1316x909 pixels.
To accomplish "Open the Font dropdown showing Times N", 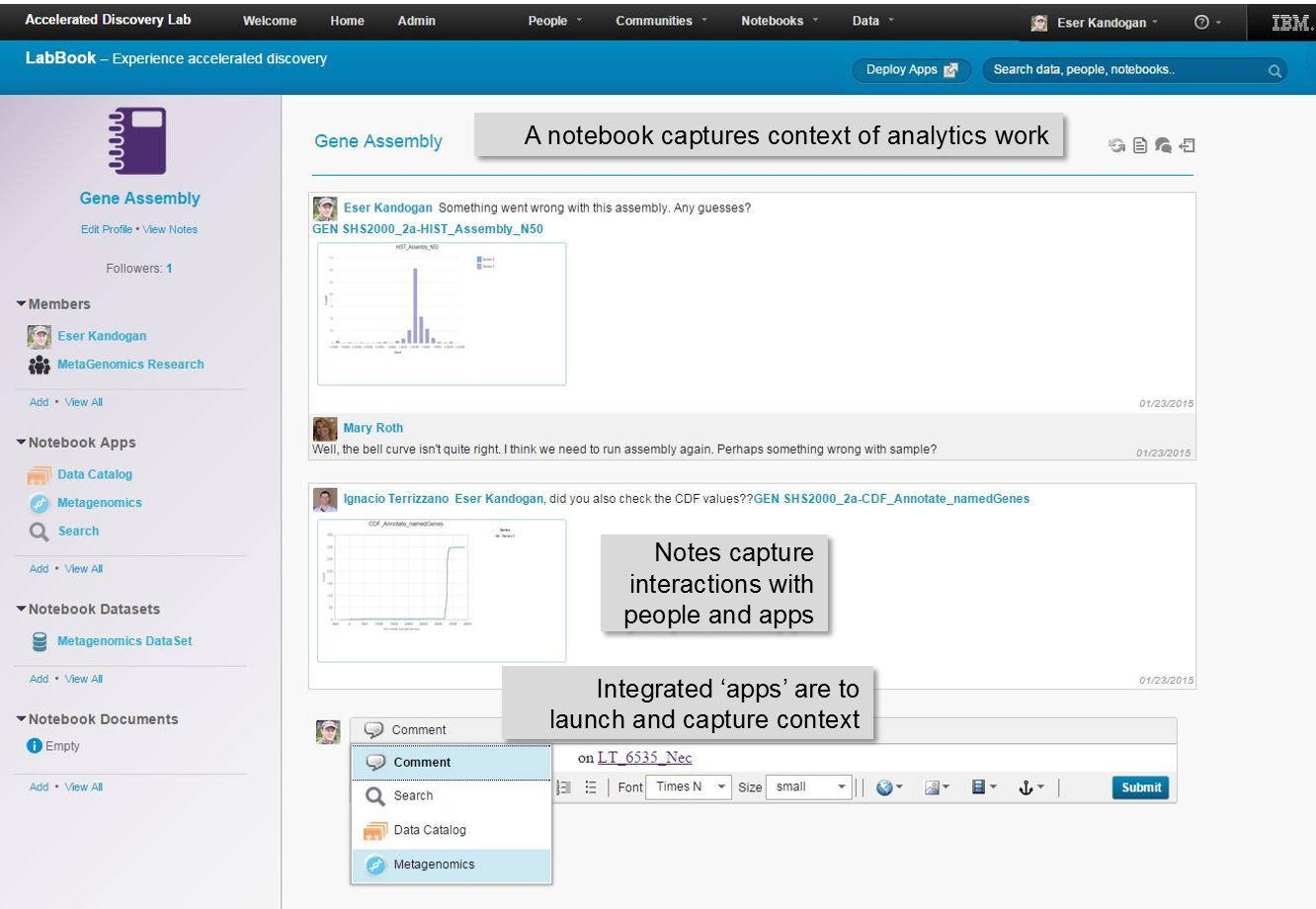I will point(688,787).
